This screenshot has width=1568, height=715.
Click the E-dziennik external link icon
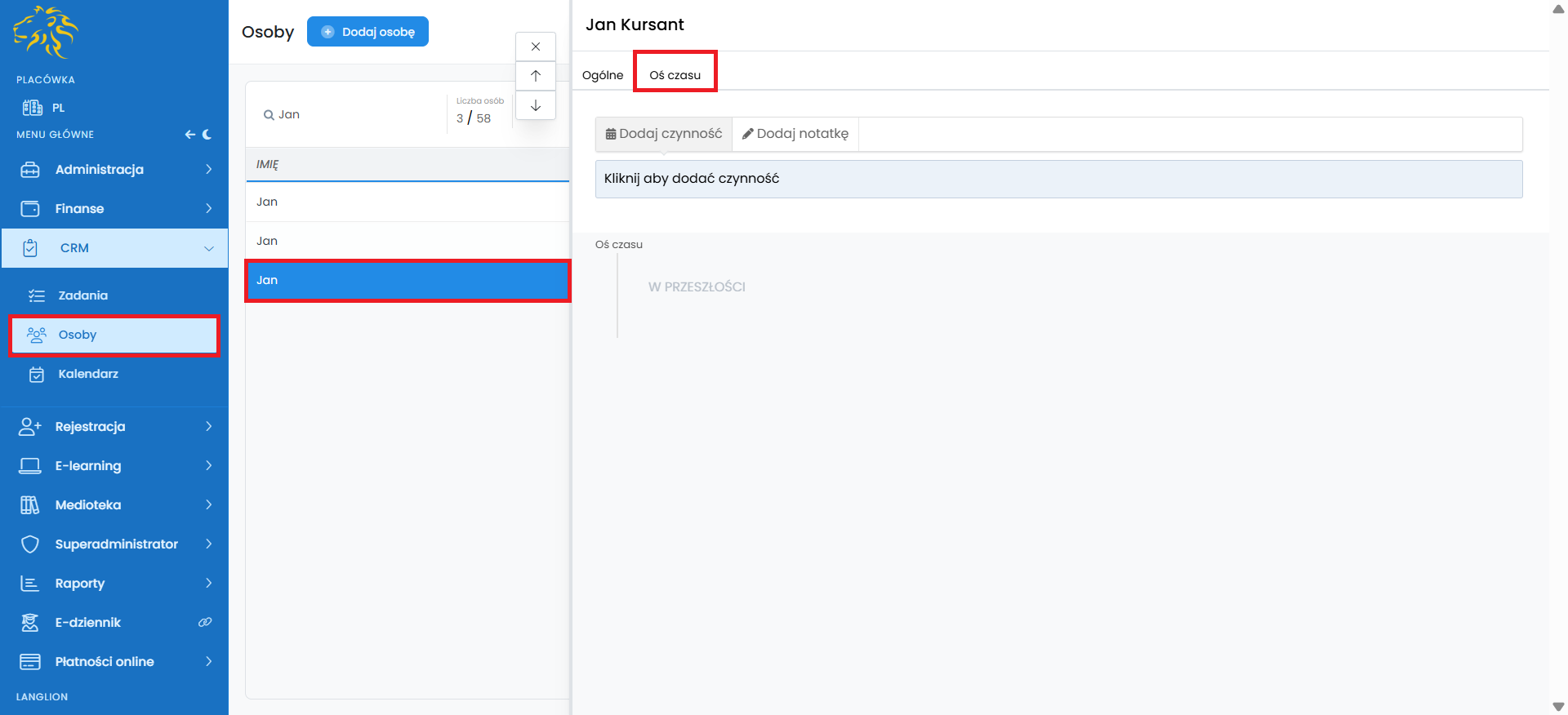[205, 622]
